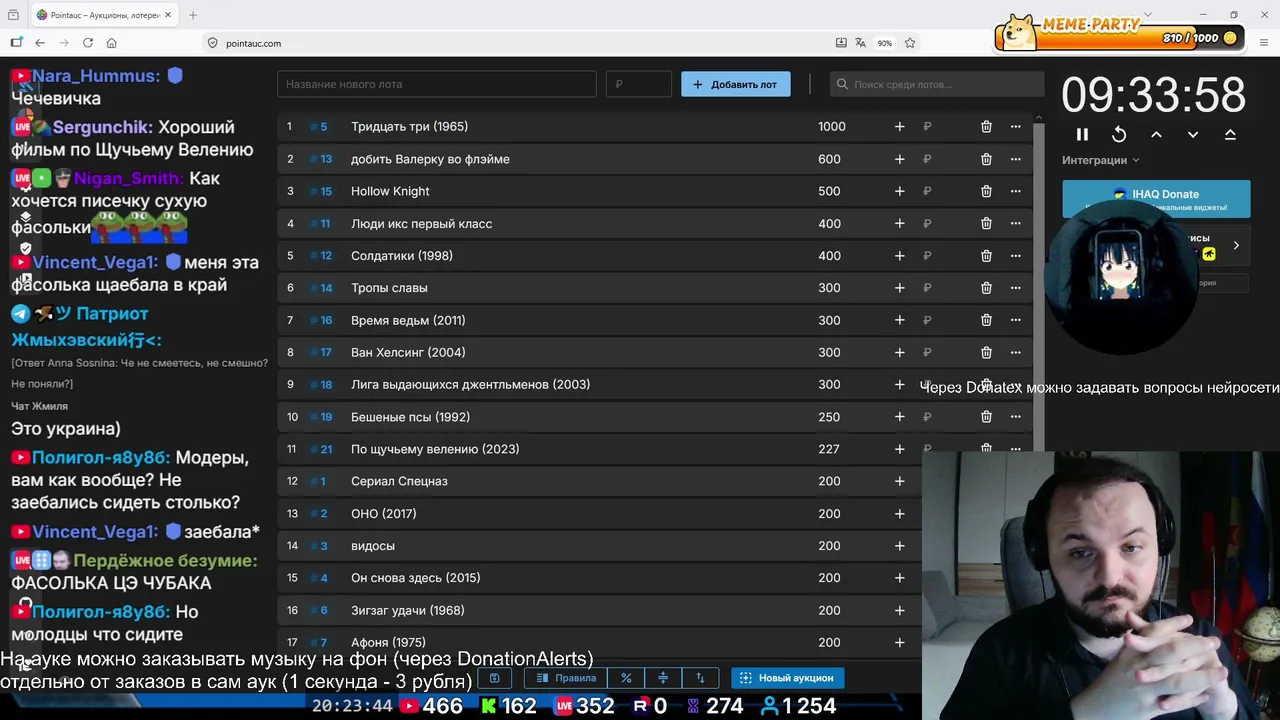Open more options for Hollow Knight lot
1280x720 pixels.
click(1015, 191)
